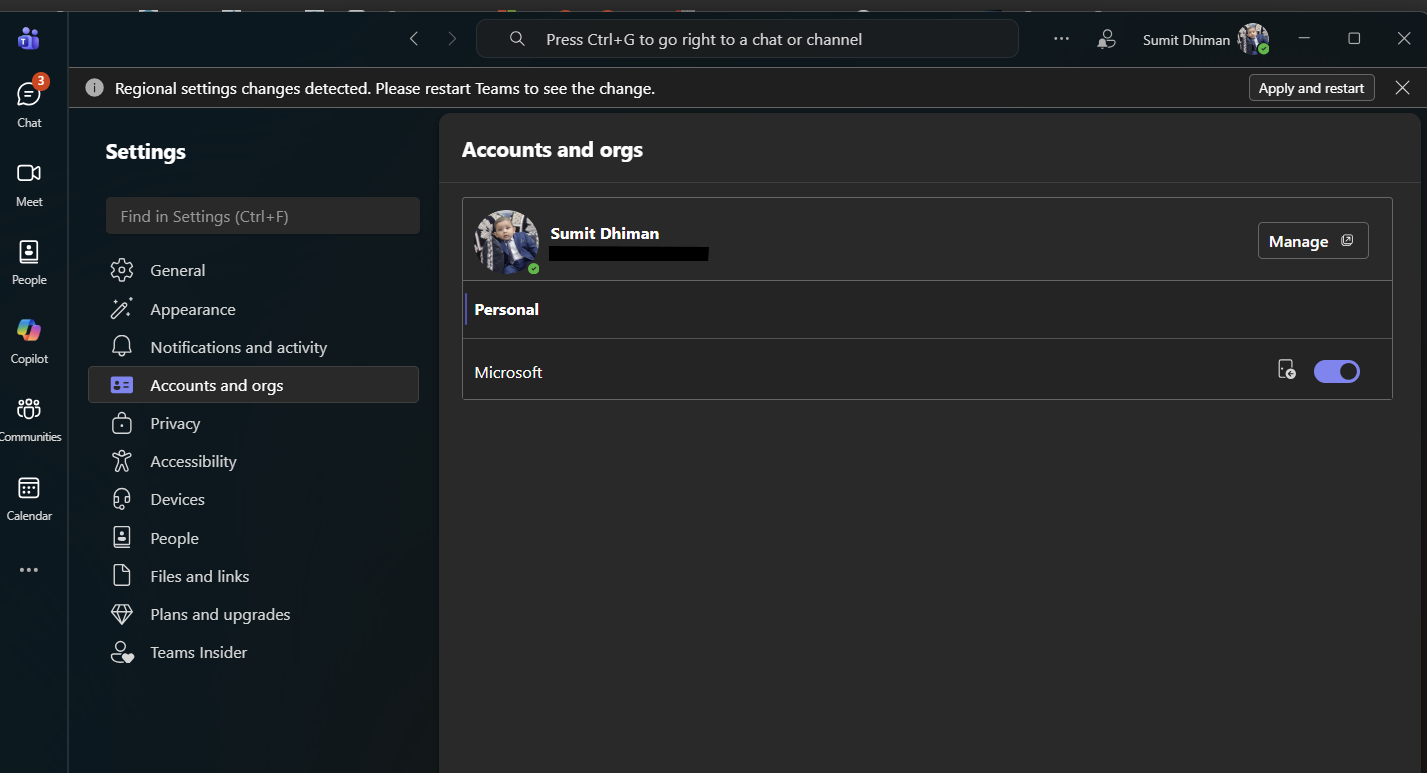Focus the Find in Settings field

click(x=263, y=216)
